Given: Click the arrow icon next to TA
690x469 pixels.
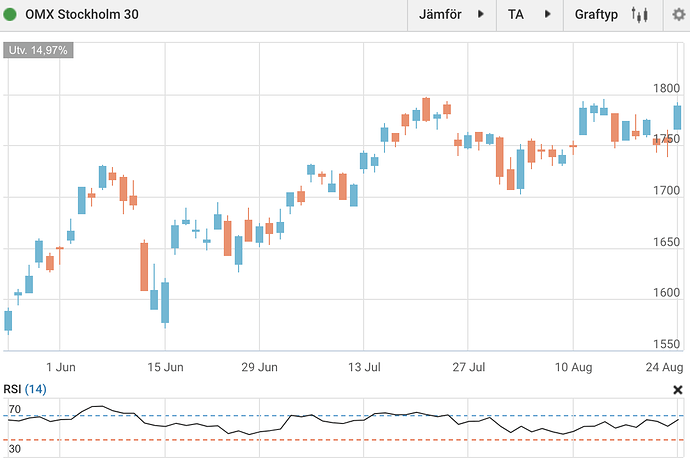Looking at the screenshot, I should 546,16.
